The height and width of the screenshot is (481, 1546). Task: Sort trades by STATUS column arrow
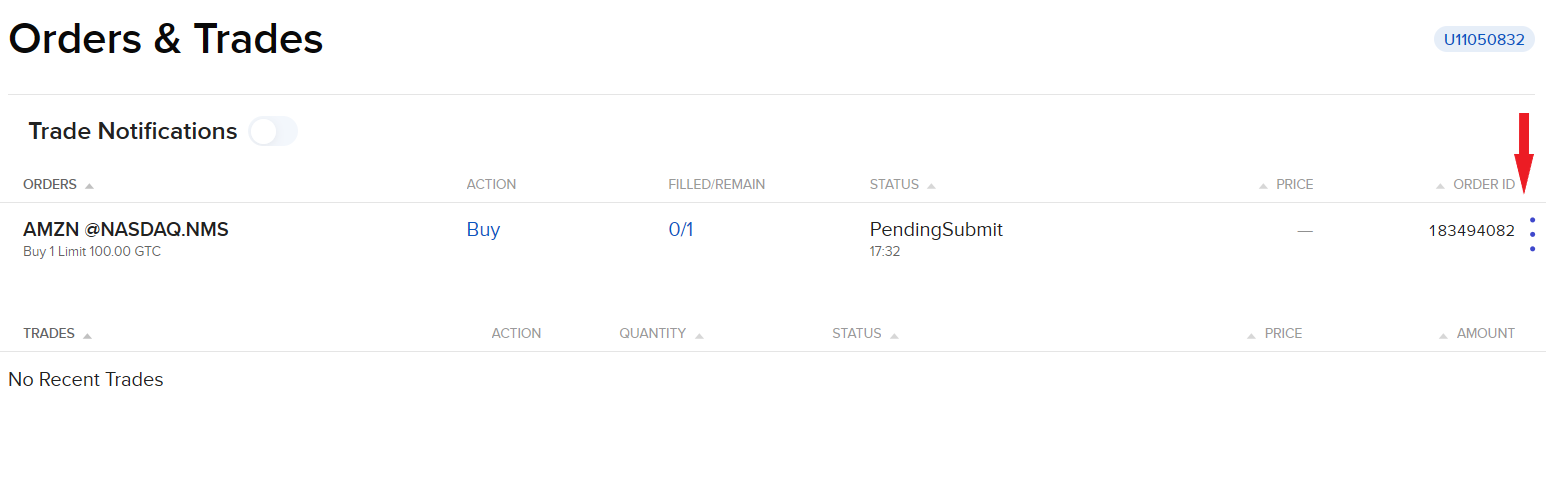[x=893, y=335]
